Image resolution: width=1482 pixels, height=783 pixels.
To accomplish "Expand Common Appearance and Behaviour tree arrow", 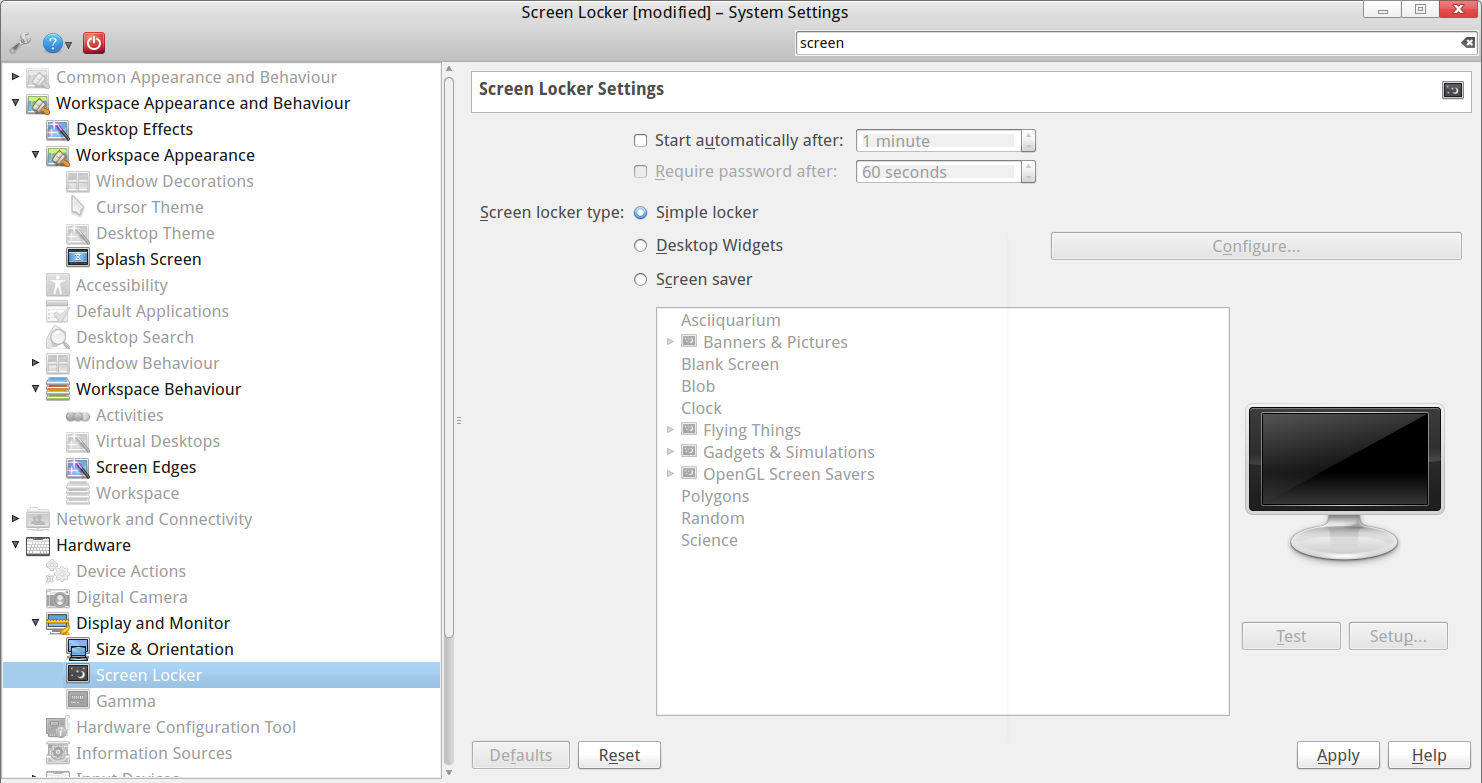I will click(15, 77).
